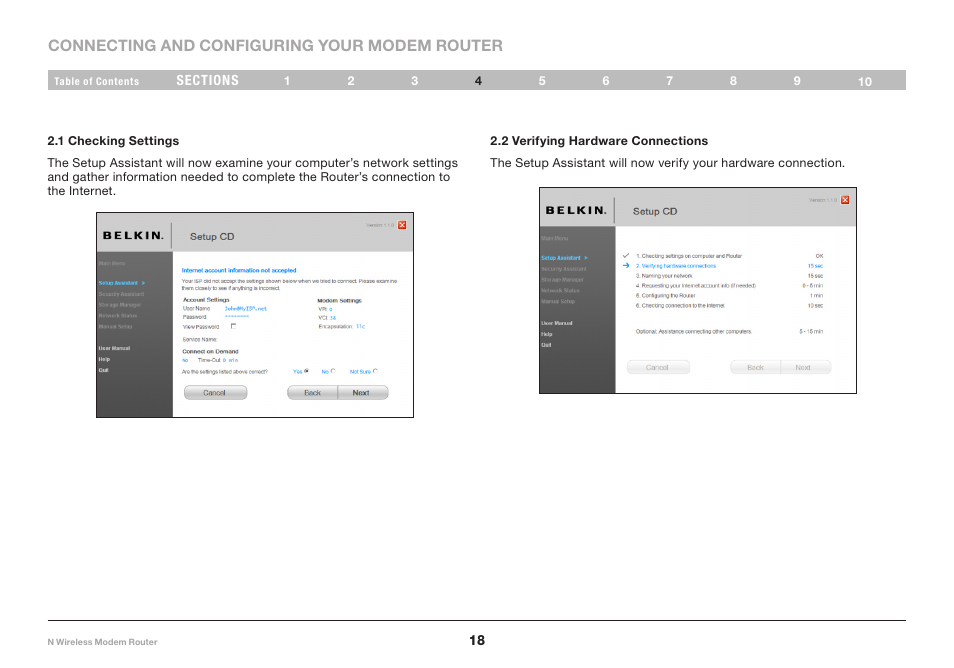Jump to section 7 in navigation bar
This screenshot has height=668, width=954.
tap(669, 81)
